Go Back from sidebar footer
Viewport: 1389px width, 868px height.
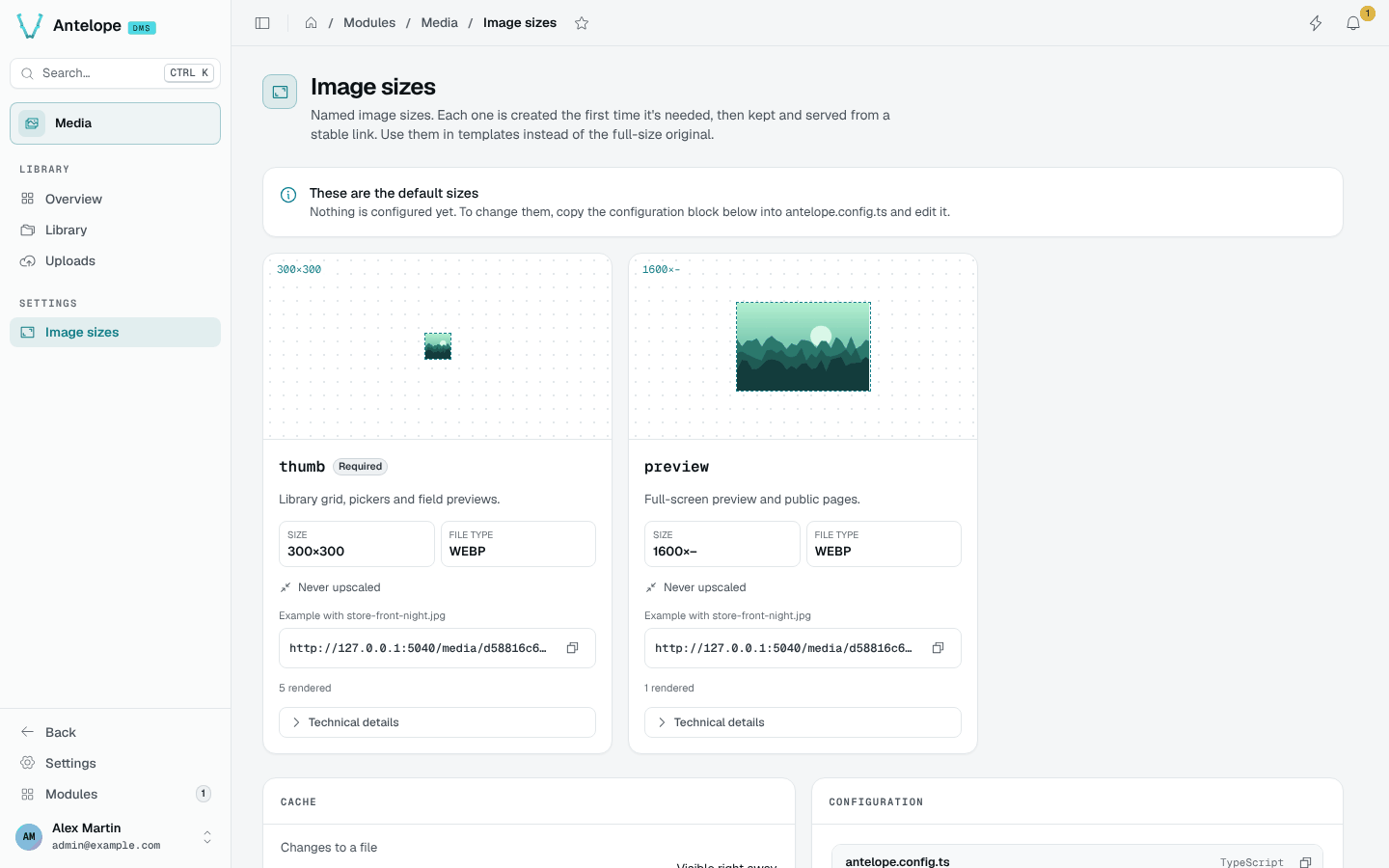[x=115, y=732]
